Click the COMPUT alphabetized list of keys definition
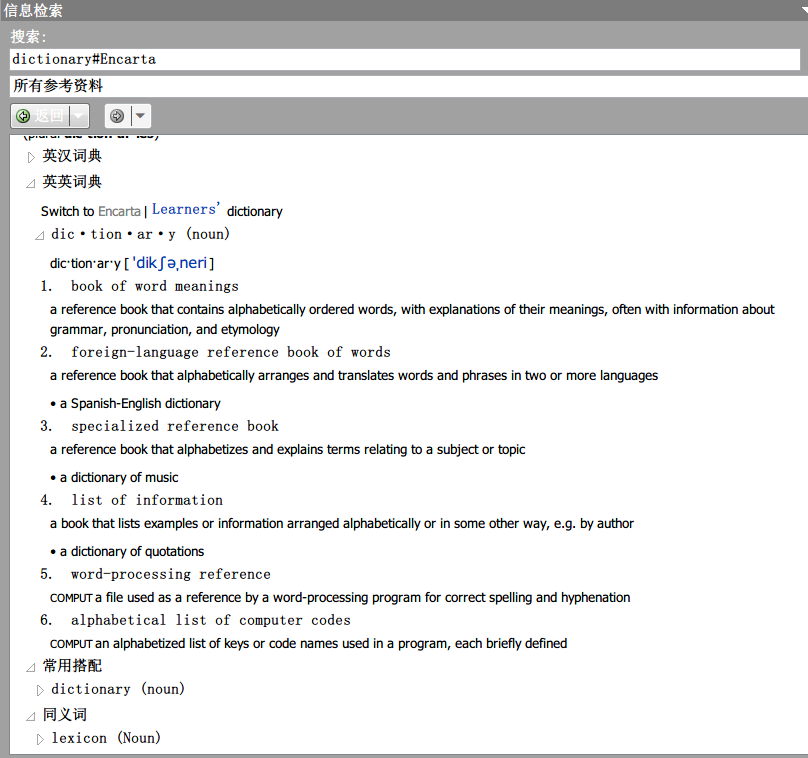This screenshot has width=808, height=758. tap(309, 644)
